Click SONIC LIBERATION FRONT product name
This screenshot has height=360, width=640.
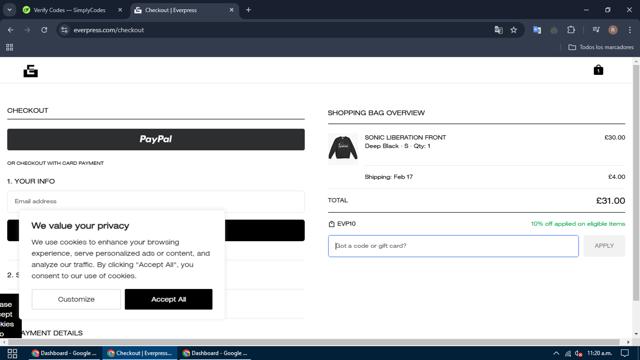pos(405,138)
